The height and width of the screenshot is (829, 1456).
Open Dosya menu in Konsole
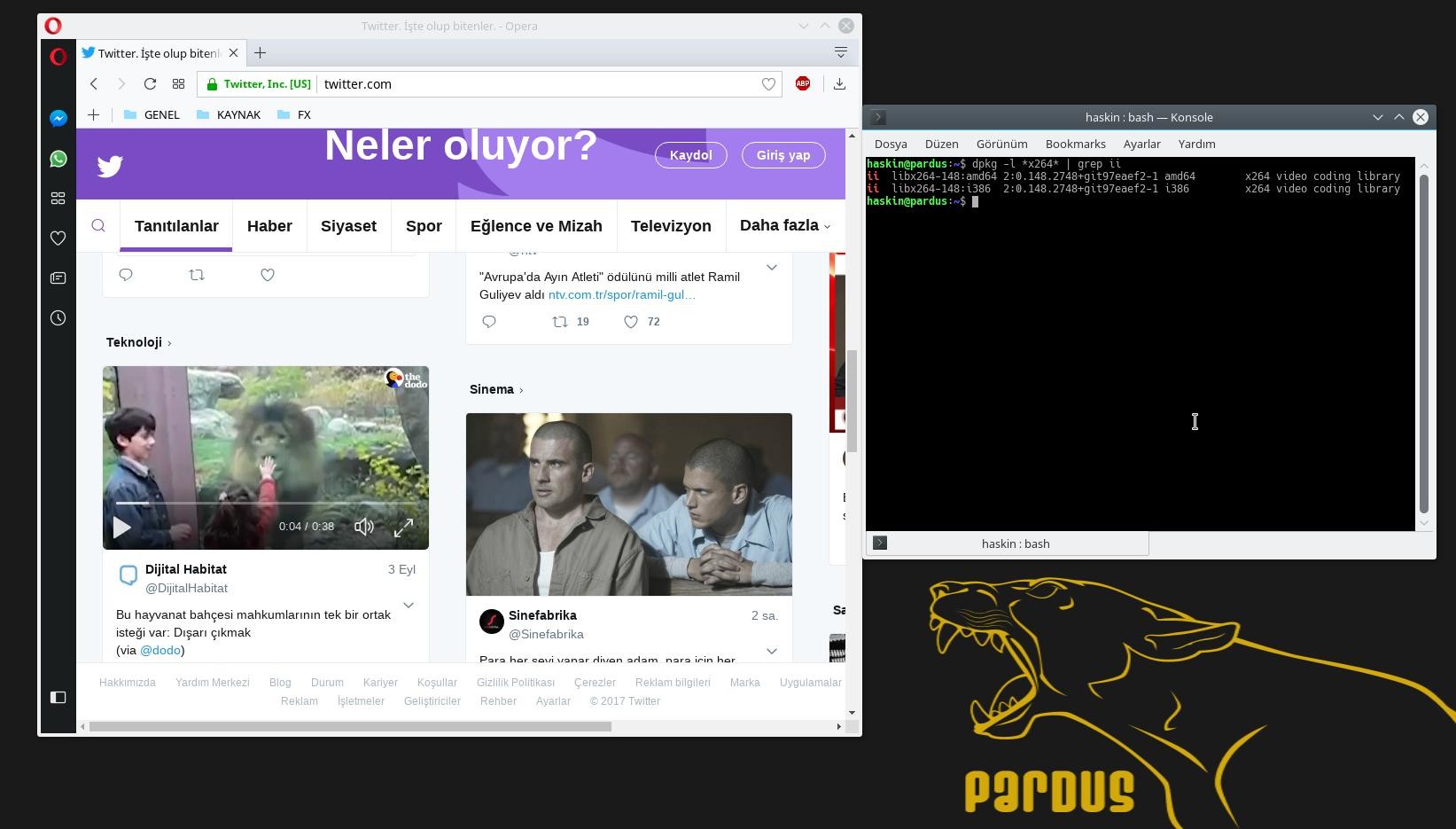891,144
